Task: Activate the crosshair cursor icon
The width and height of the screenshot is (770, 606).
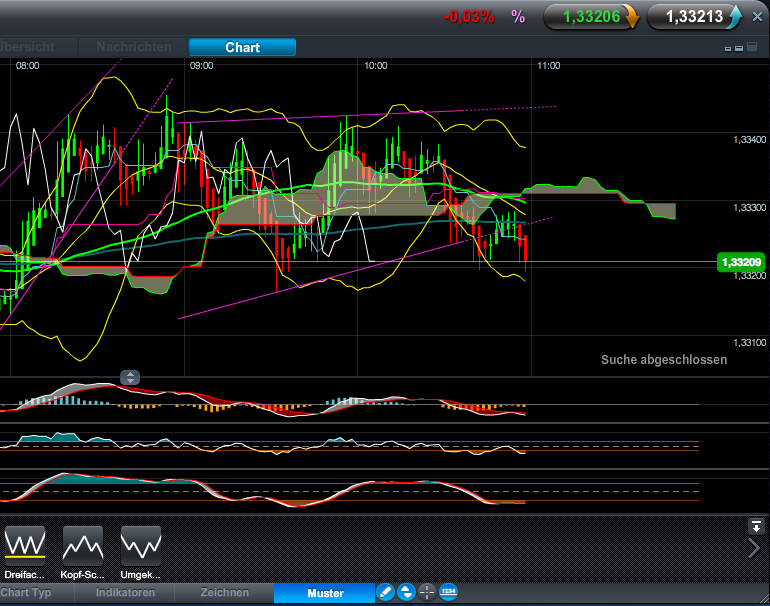Action: click(x=427, y=593)
